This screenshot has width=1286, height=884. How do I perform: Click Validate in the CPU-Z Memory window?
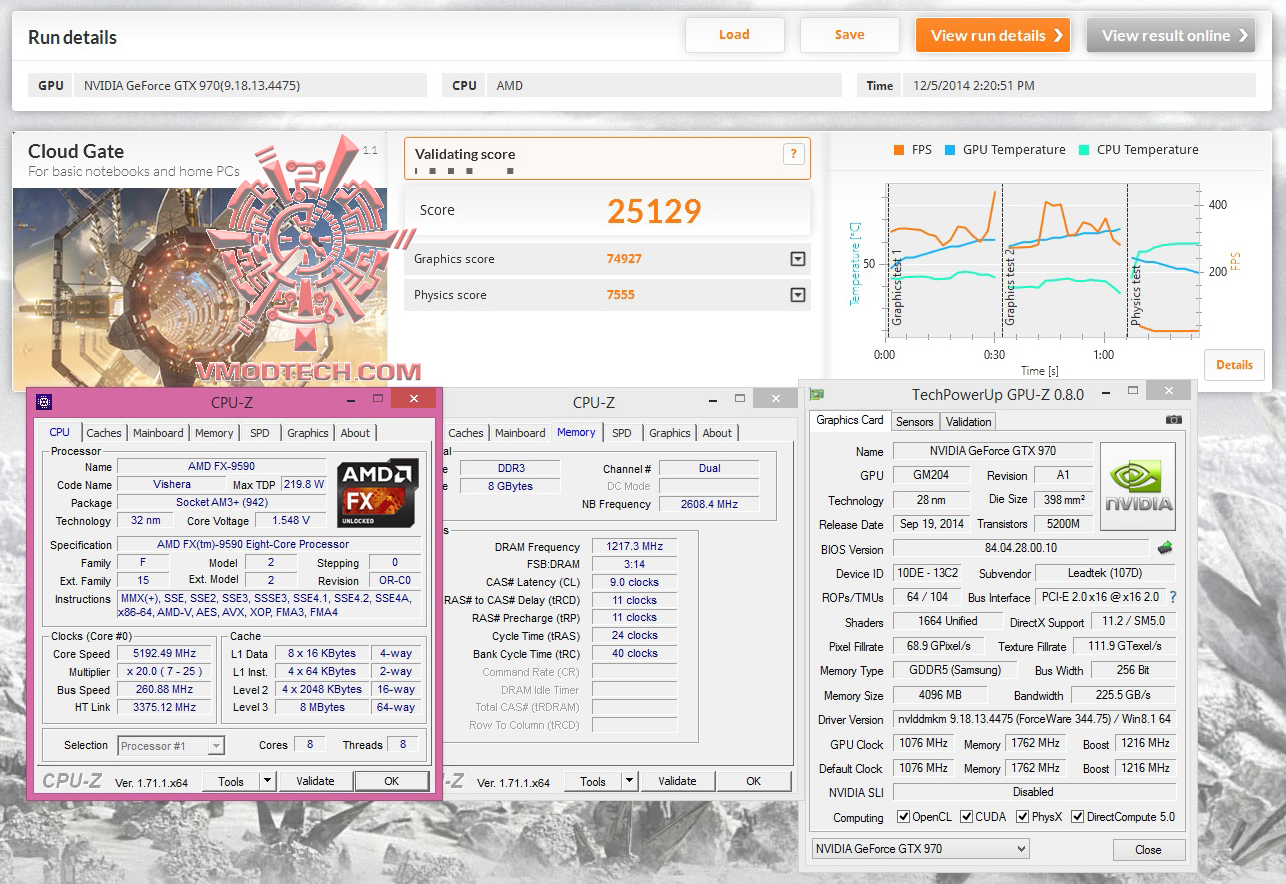(677, 781)
